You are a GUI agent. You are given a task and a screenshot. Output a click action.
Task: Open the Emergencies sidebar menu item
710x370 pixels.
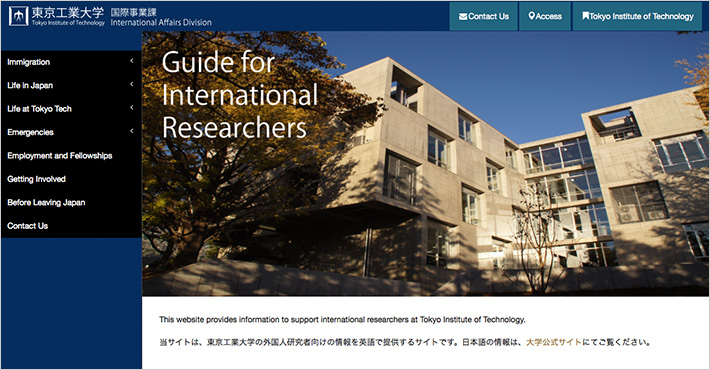pyautogui.click(x=71, y=132)
